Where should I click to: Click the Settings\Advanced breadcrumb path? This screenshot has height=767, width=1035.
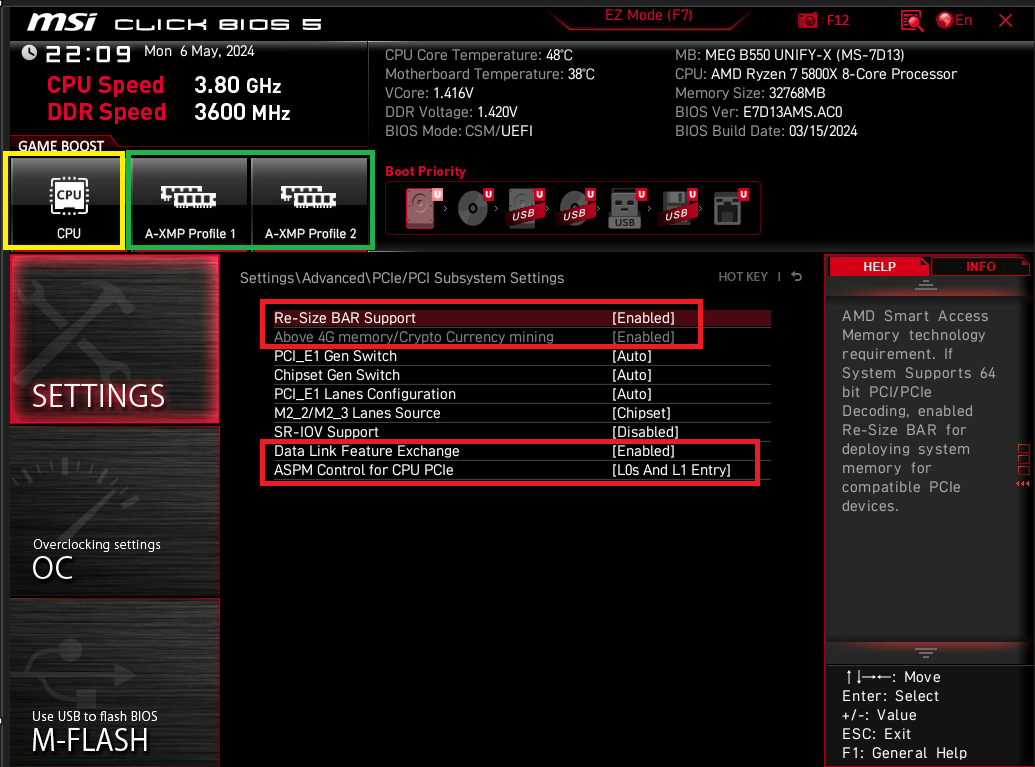pos(401,278)
